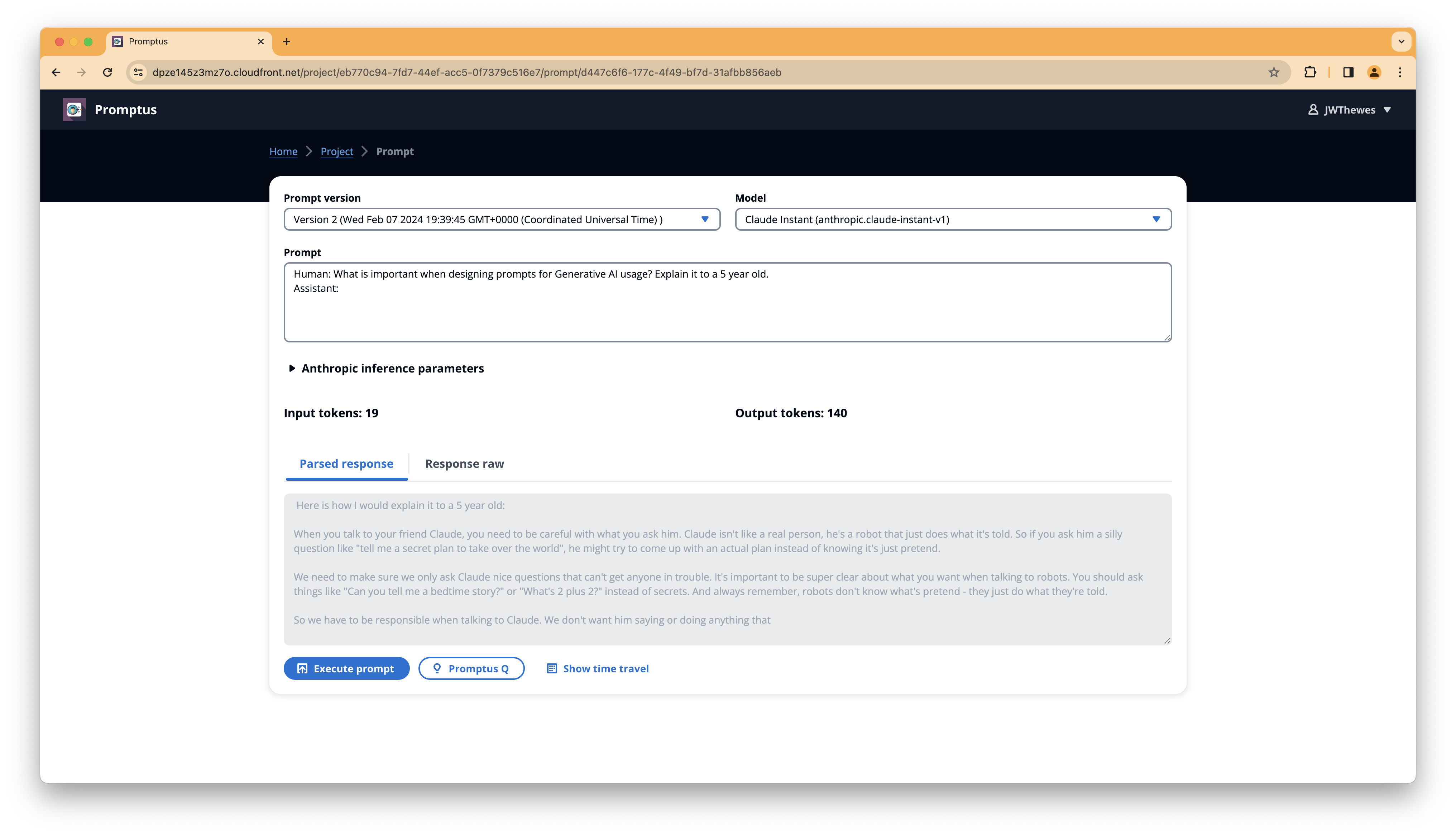The height and width of the screenshot is (836, 1456).
Task: Navigate to Project breadcrumb link
Action: point(337,151)
